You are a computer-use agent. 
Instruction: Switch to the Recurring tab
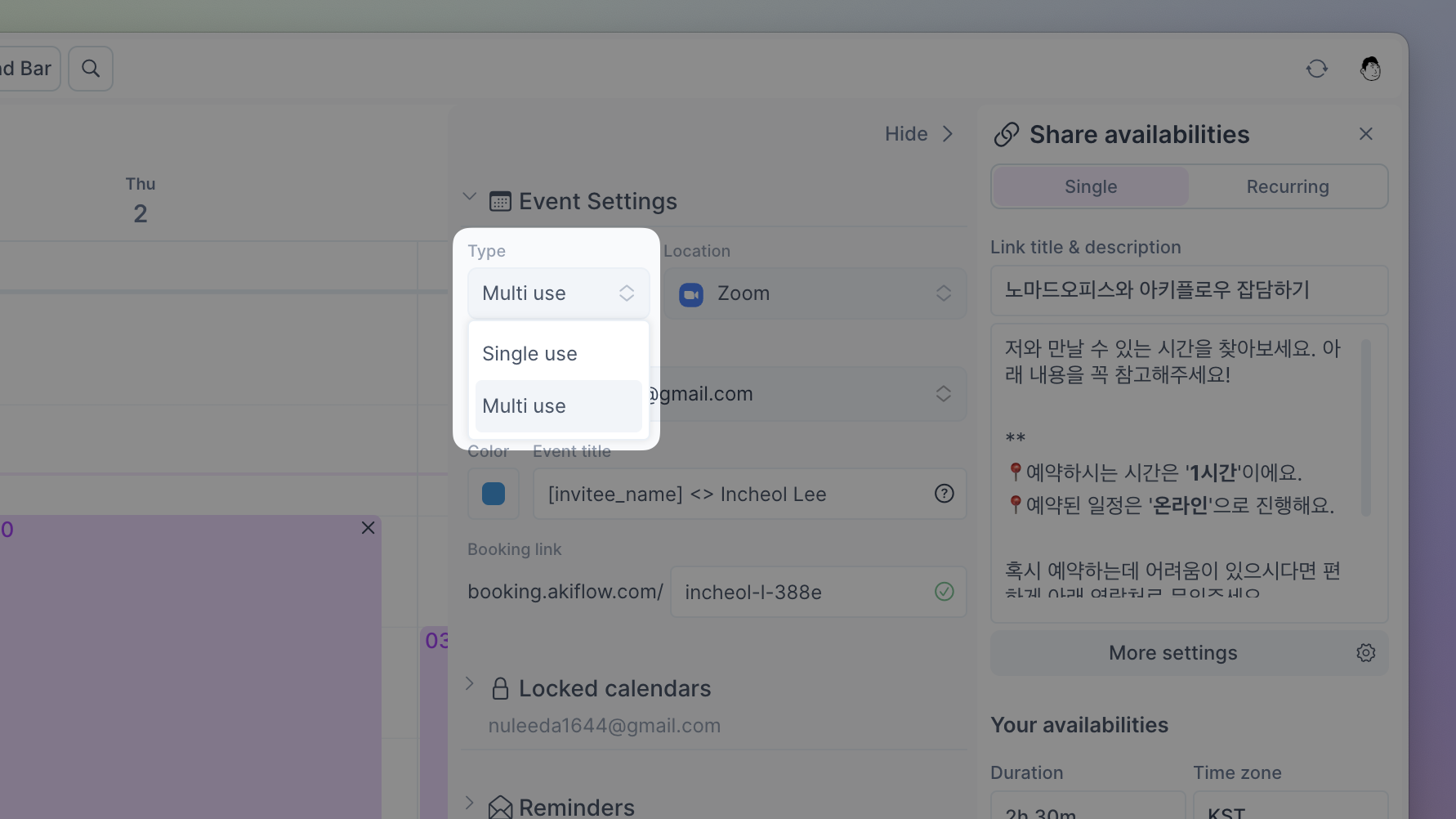pos(1288,186)
